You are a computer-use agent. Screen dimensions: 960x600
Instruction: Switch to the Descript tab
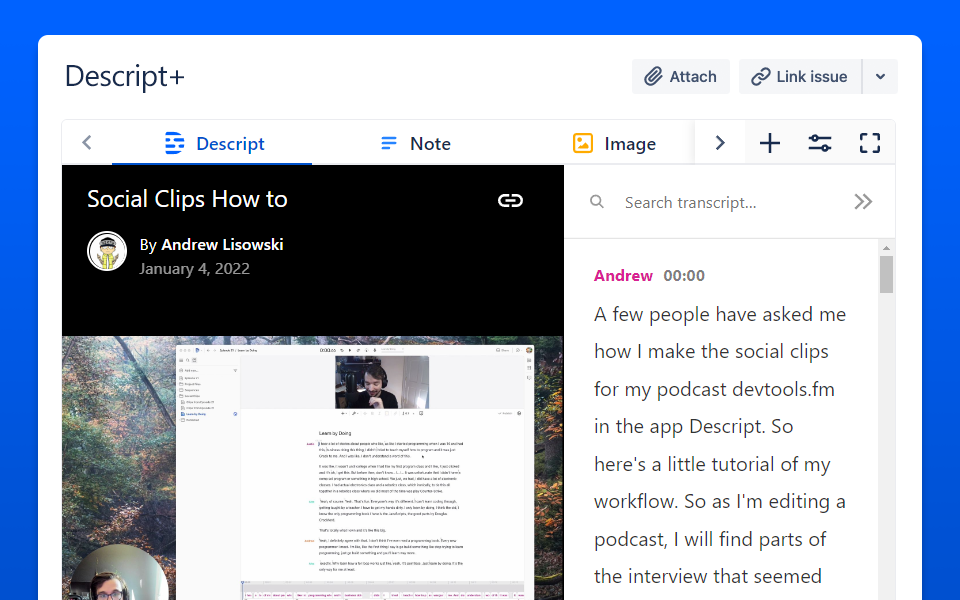(x=213, y=143)
